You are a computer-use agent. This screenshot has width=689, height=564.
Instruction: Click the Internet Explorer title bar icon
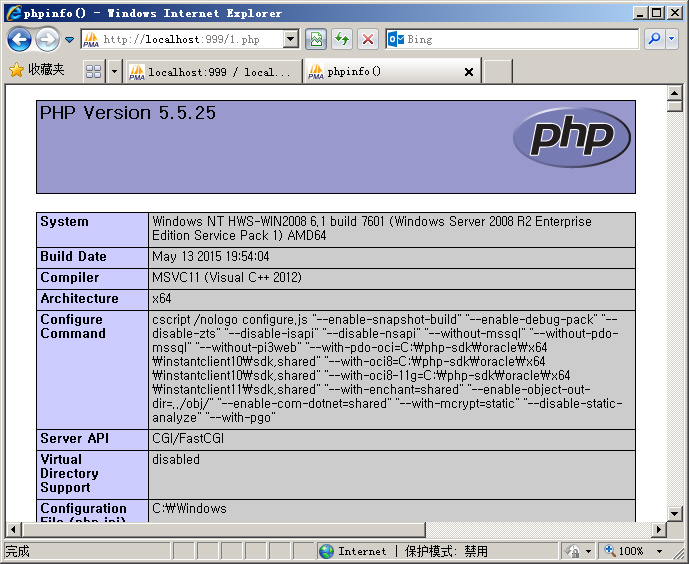[x=14, y=13]
